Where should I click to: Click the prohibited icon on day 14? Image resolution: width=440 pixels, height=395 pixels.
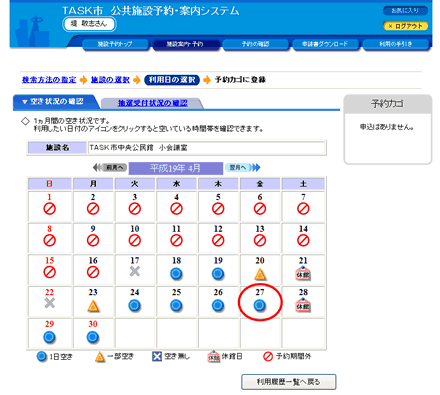coord(303,241)
